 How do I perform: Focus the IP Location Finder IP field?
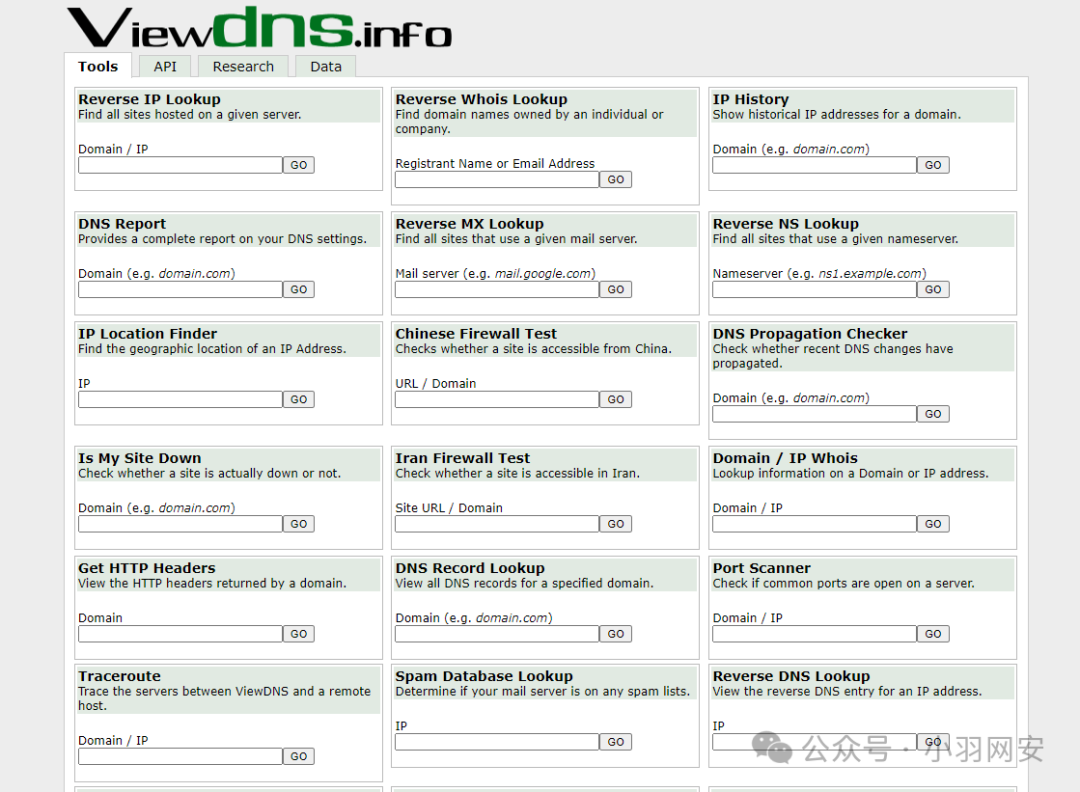click(180, 399)
